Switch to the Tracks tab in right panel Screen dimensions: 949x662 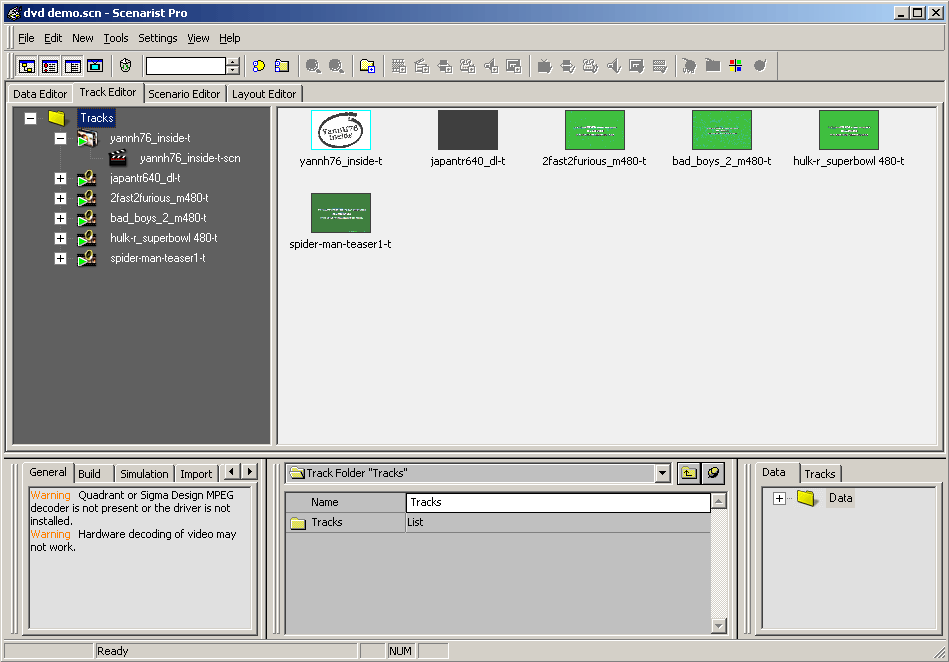[x=820, y=474]
